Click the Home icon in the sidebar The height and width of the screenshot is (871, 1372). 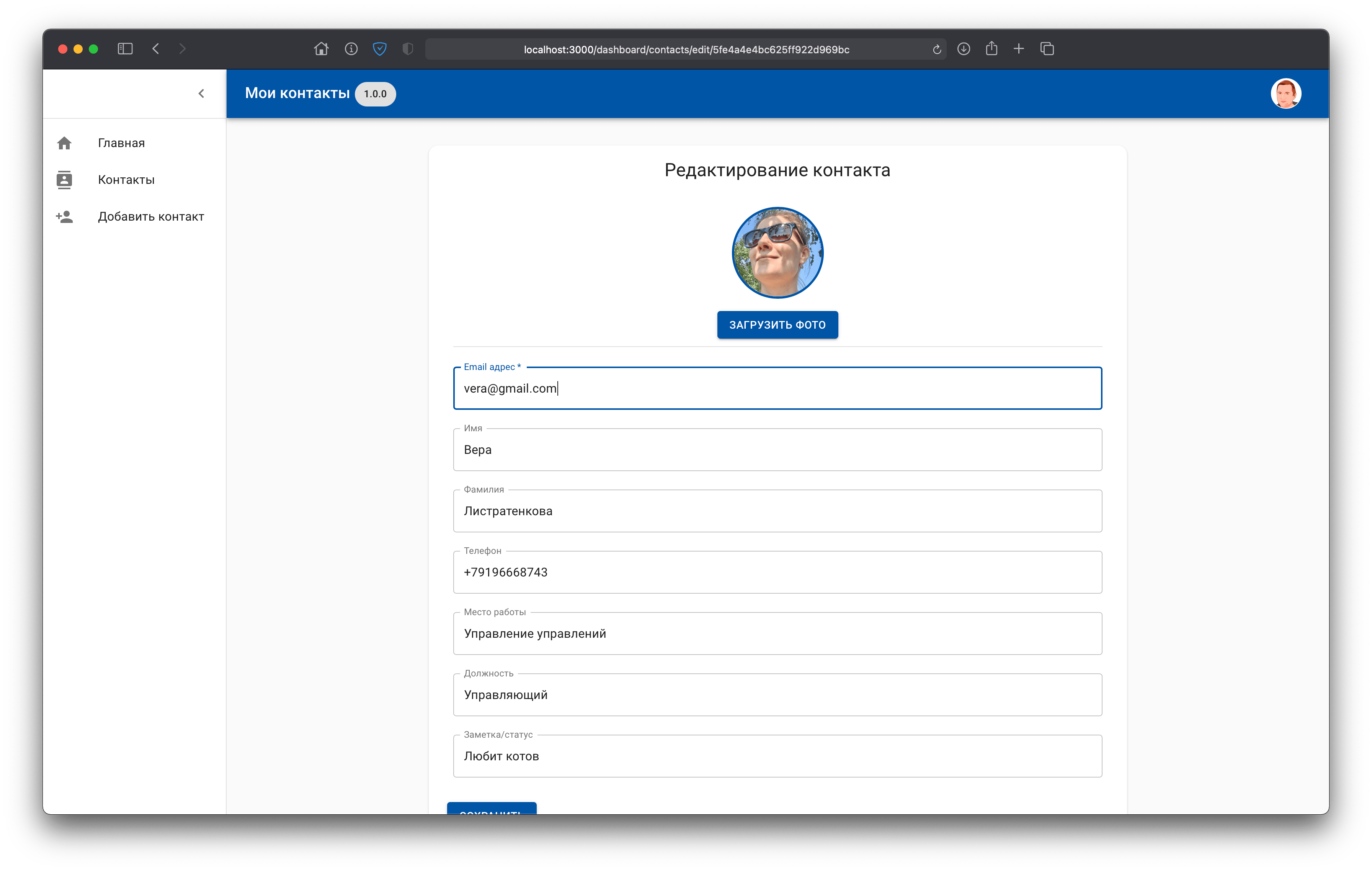coord(64,143)
